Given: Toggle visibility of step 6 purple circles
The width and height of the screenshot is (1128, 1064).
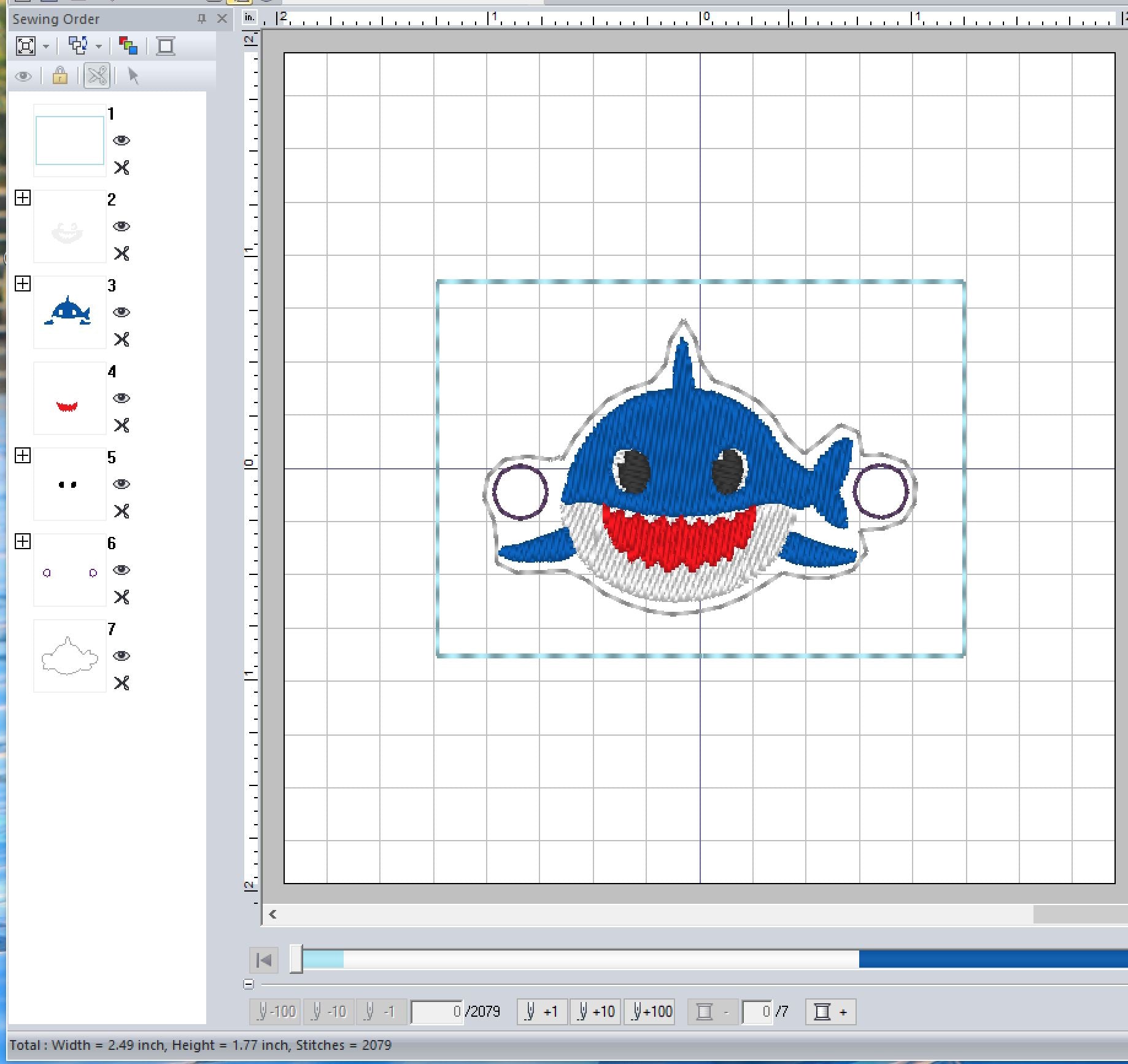Looking at the screenshot, I should pyautogui.click(x=122, y=570).
